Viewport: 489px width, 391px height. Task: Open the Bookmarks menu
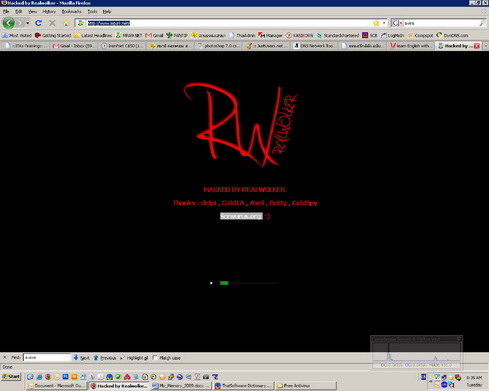tap(71, 11)
